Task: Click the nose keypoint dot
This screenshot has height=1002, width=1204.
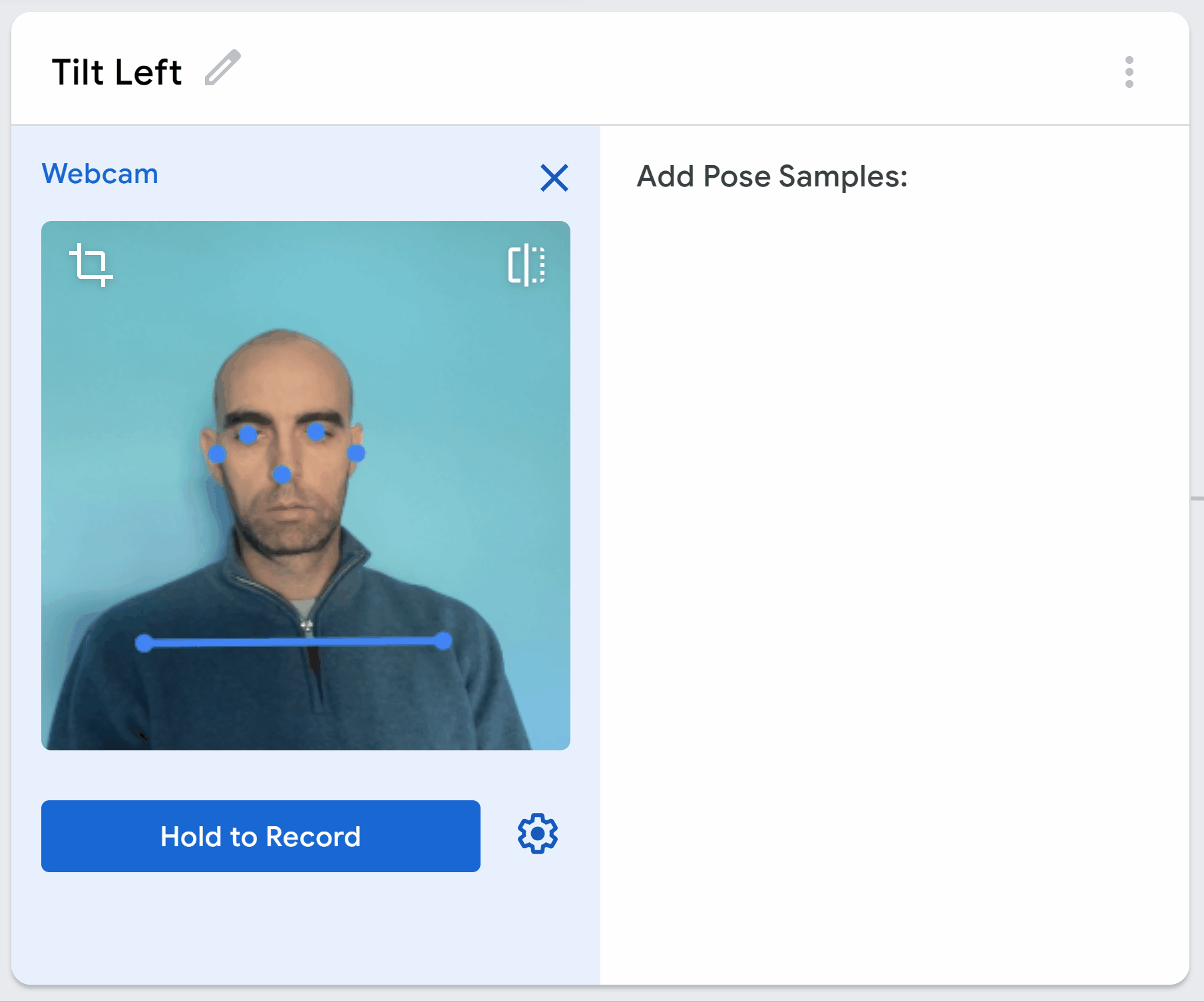Action: [282, 475]
